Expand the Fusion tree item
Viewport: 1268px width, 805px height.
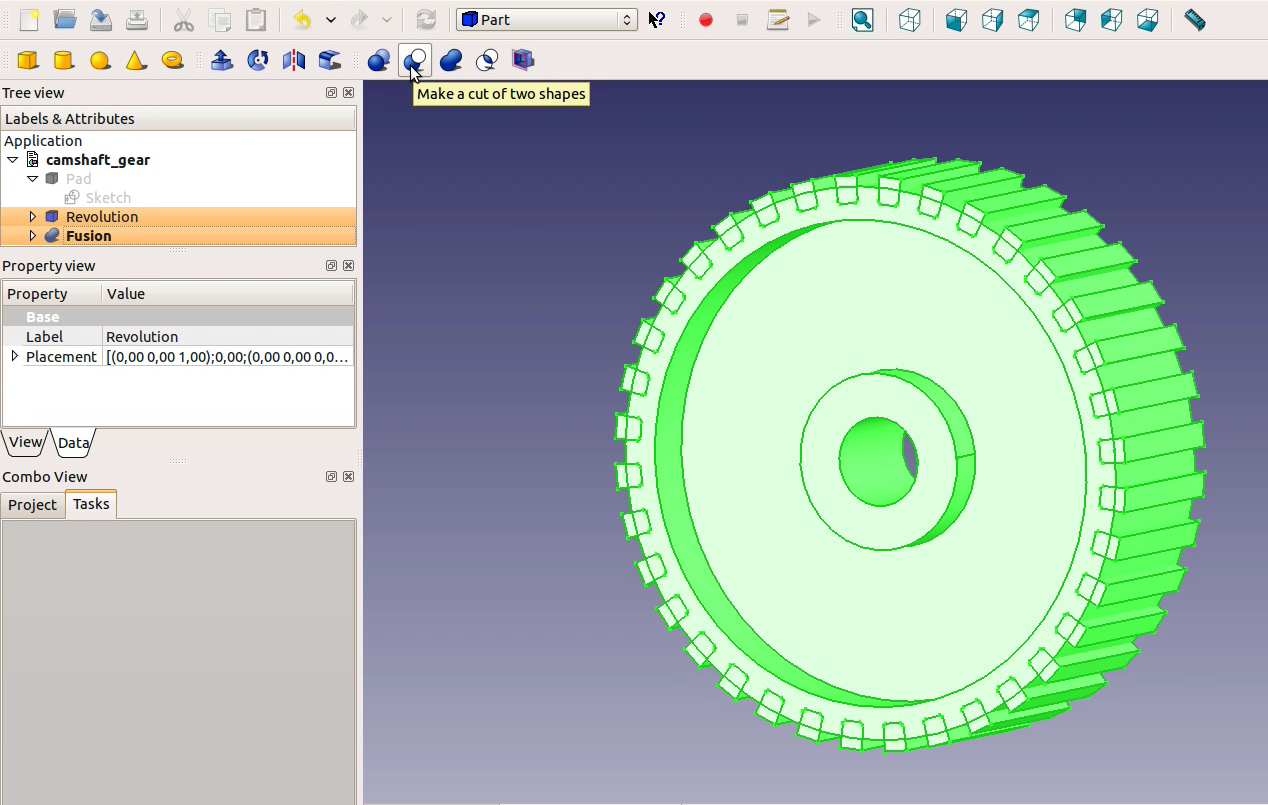click(32, 235)
